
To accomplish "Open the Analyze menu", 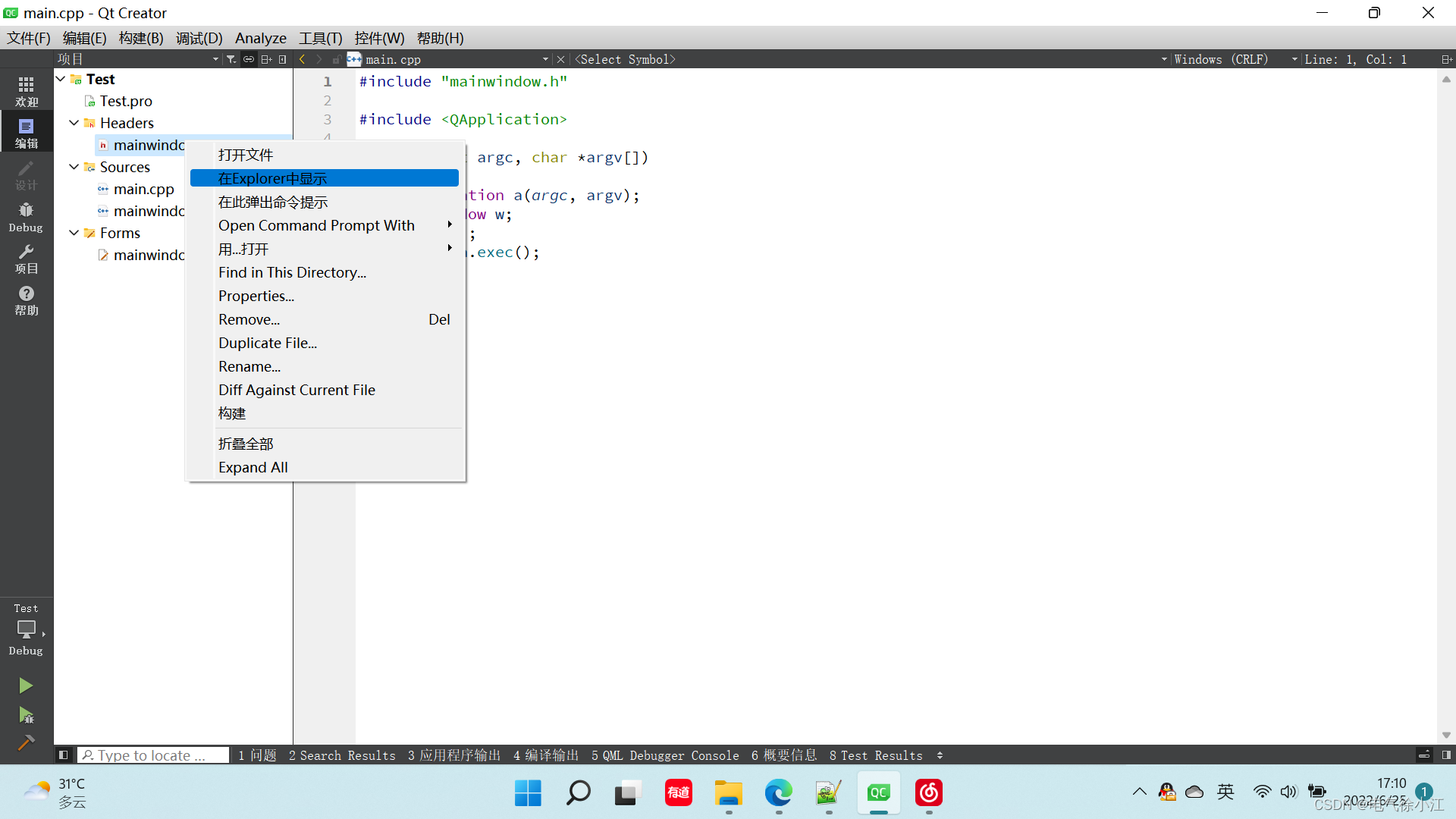I will point(260,38).
